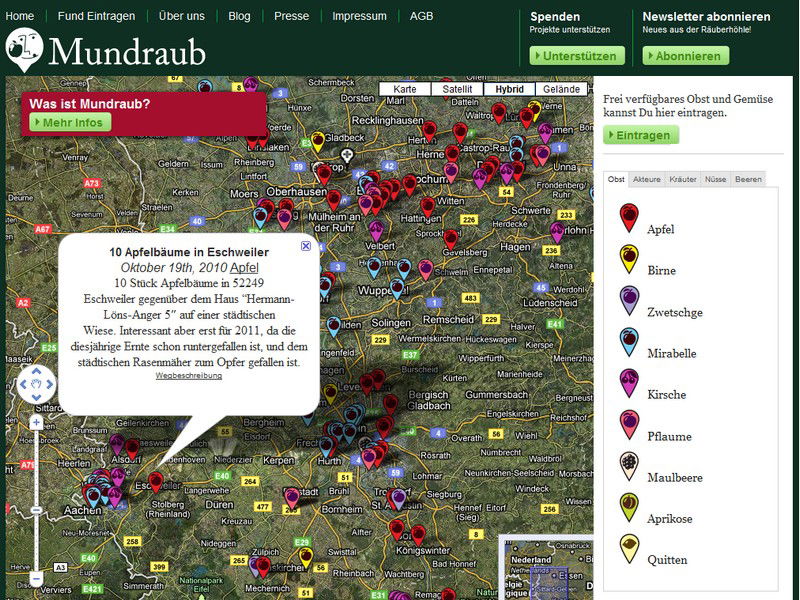Click the Maulbeere white pin icon
Image resolution: width=800 pixels, height=600 pixels.
click(629, 466)
